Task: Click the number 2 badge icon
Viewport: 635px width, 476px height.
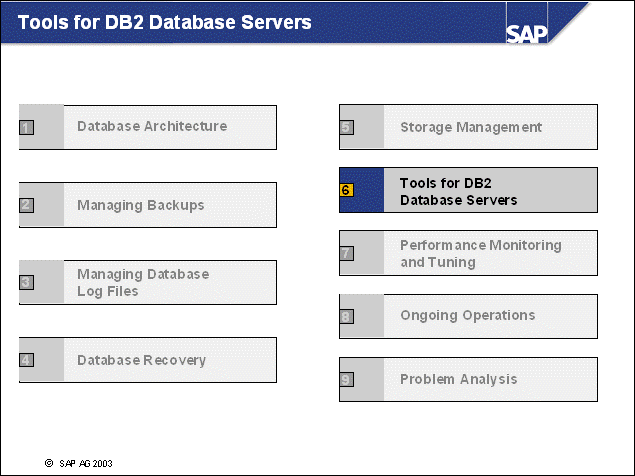Action: pyautogui.click(x=26, y=205)
